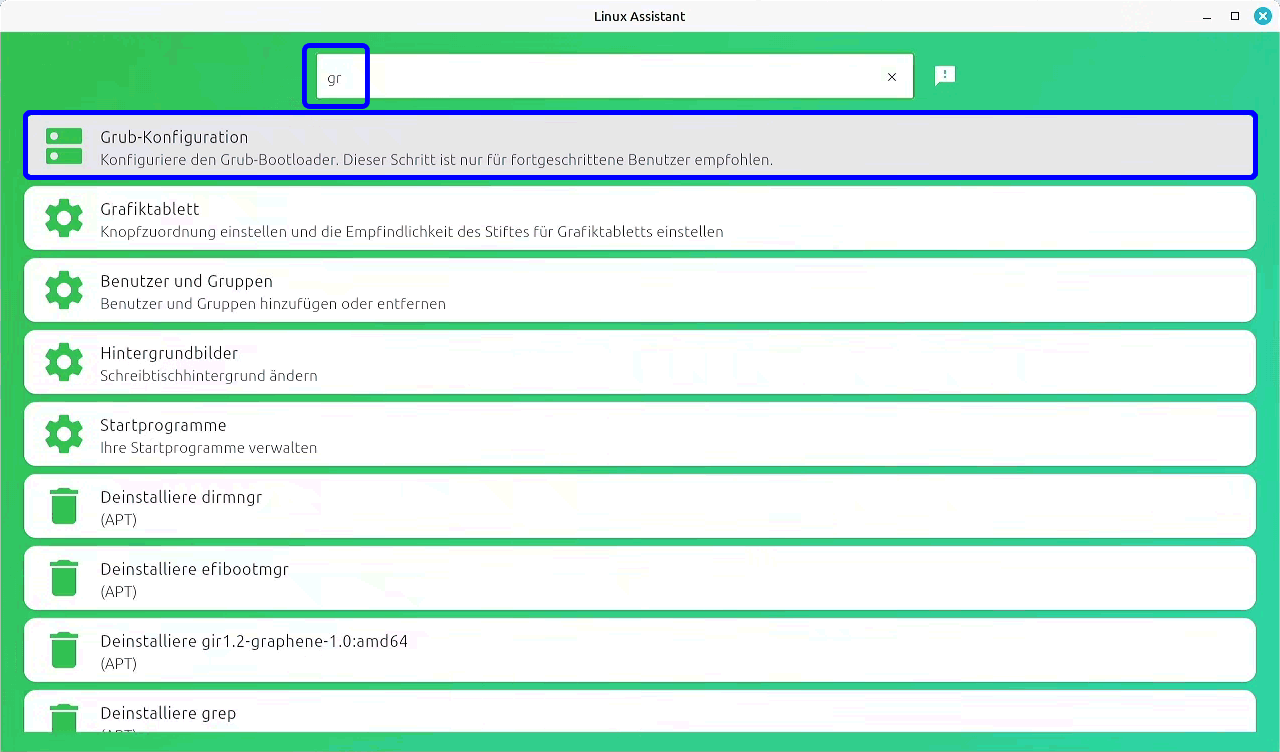Open the Grafiktablett settings entry
The height and width of the screenshot is (752, 1280).
coord(640,218)
